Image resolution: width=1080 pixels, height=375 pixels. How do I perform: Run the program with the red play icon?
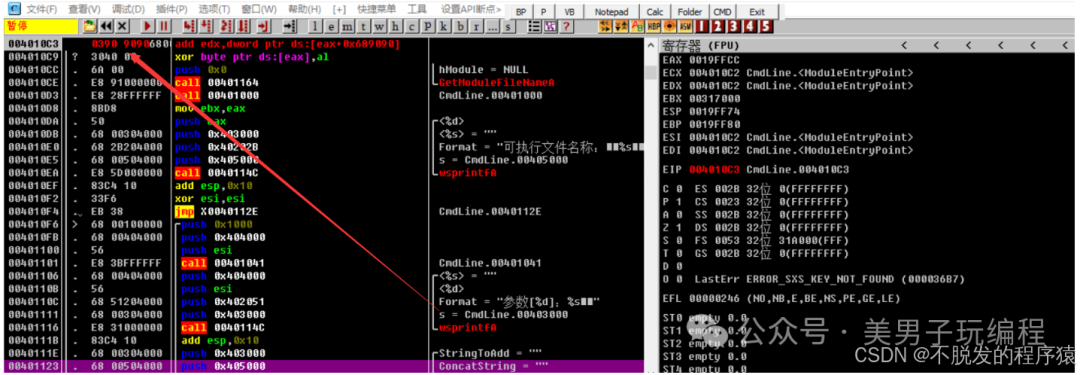click(147, 26)
